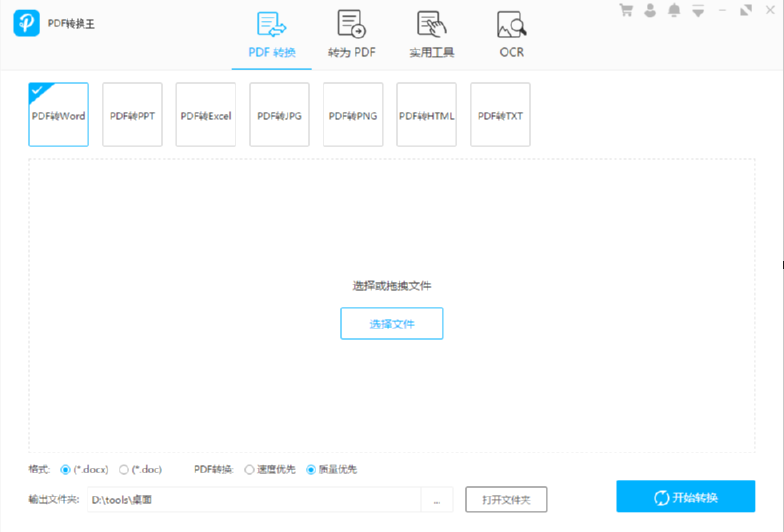The height and width of the screenshot is (532, 784).
Task: Open the 实用工具 tab
Action: tap(432, 35)
